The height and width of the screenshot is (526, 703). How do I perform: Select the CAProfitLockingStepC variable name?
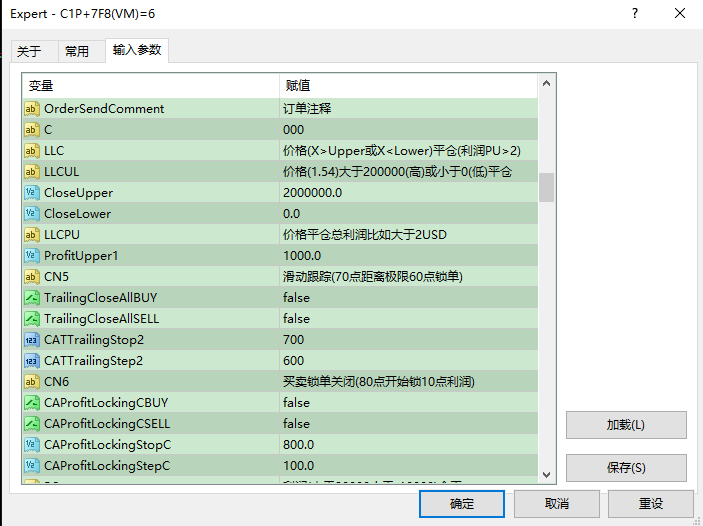click(x=107, y=465)
